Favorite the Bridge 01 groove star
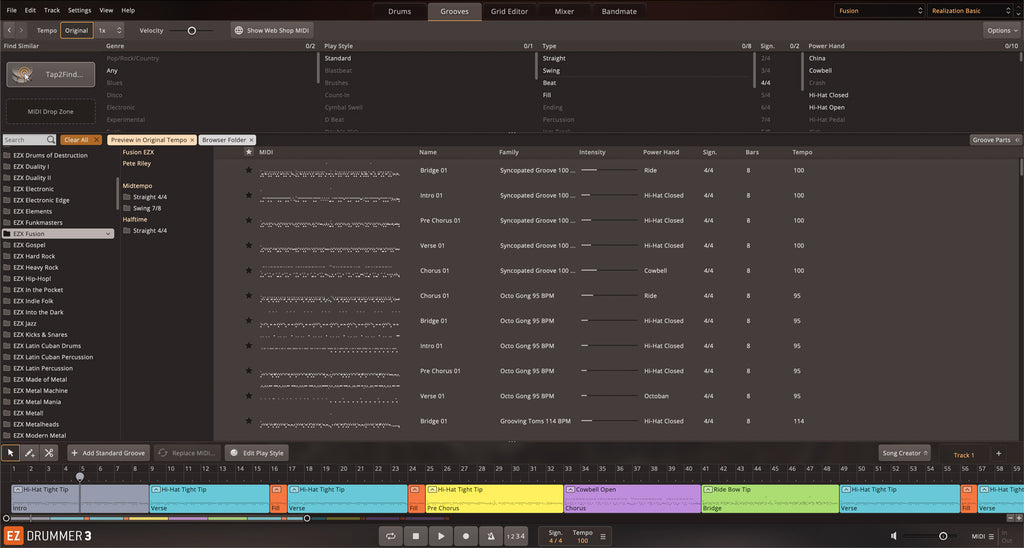The height and width of the screenshot is (548, 1024). coord(249,170)
